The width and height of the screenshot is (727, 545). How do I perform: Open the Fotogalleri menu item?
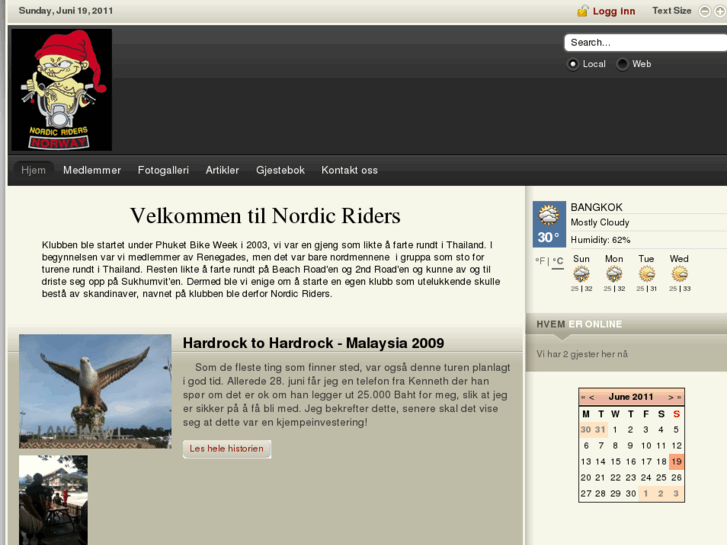163,170
